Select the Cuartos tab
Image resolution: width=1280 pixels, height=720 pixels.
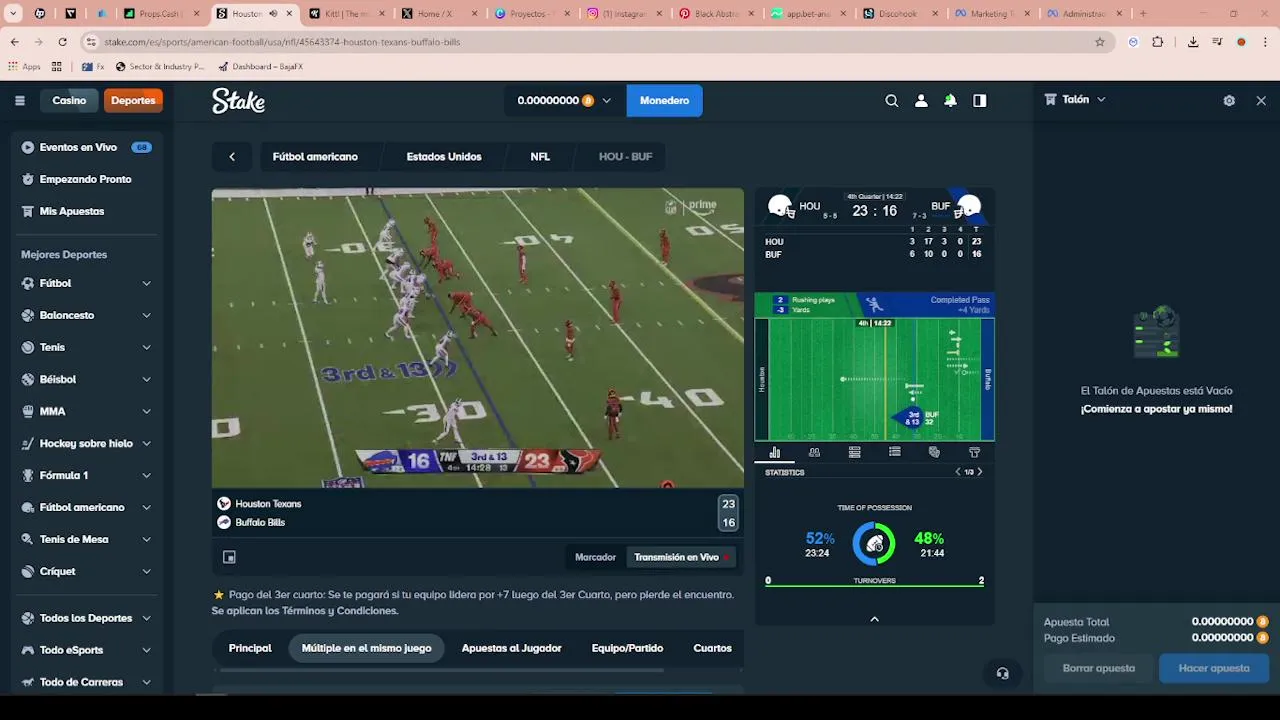pyautogui.click(x=712, y=648)
